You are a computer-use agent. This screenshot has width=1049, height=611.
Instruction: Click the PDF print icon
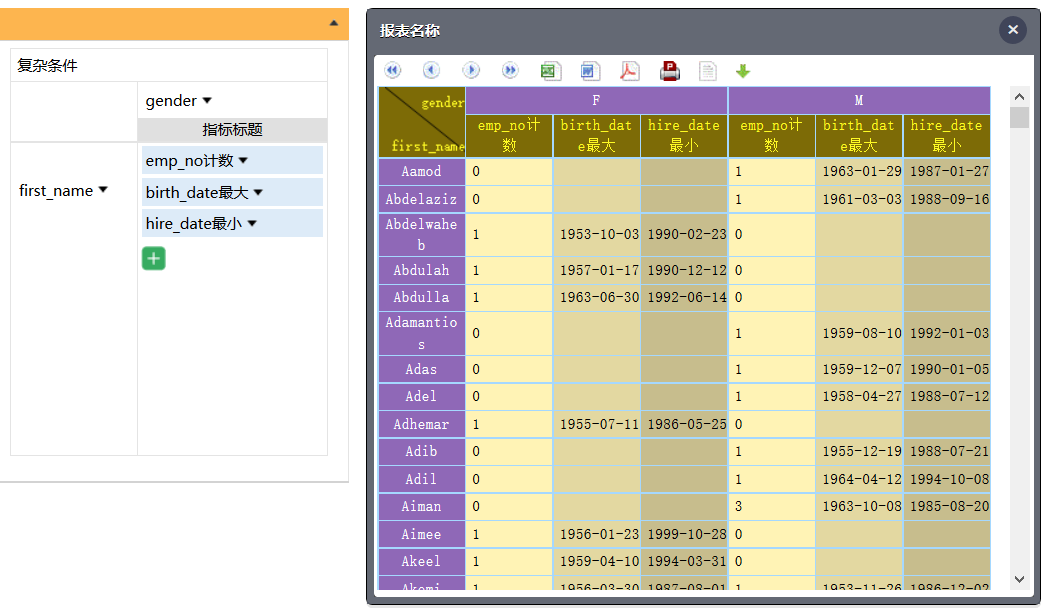click(670, 71)
